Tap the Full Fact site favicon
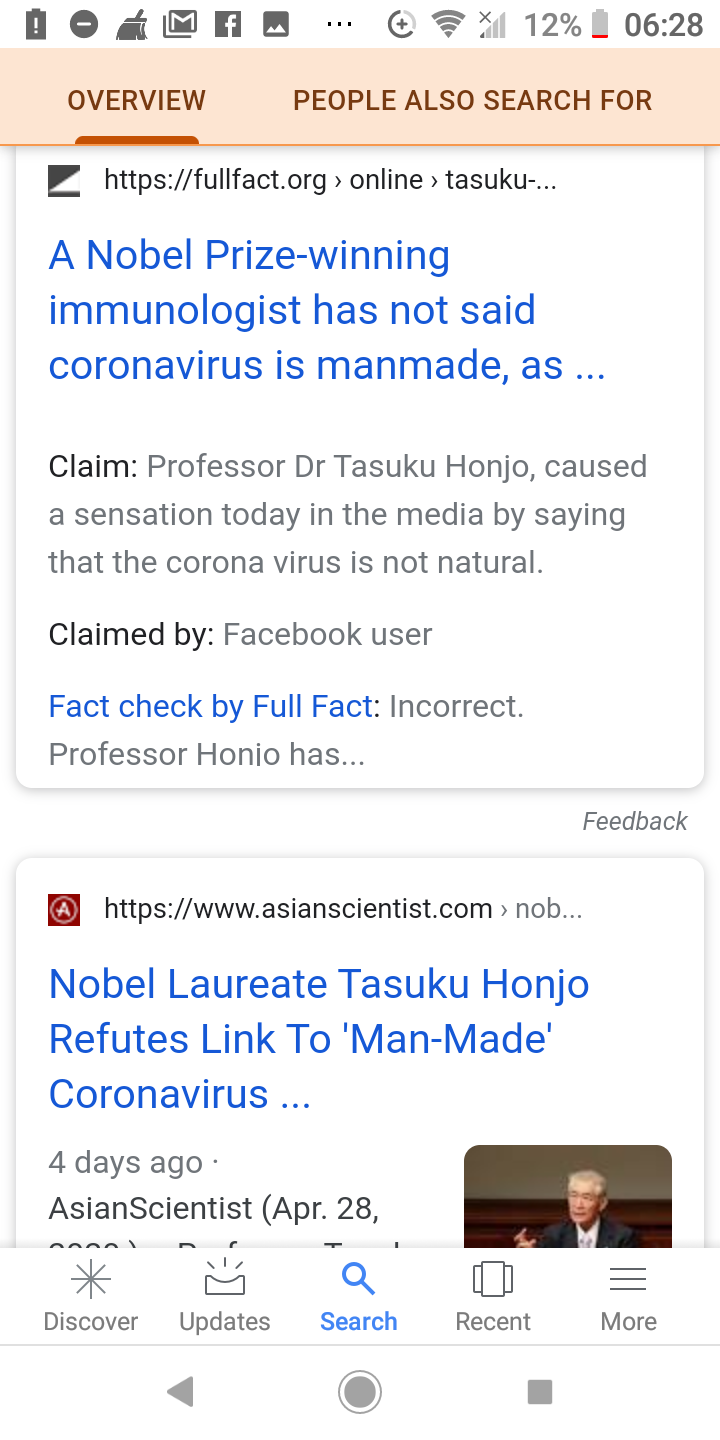 pyautogui.click(x=64, y=180)
